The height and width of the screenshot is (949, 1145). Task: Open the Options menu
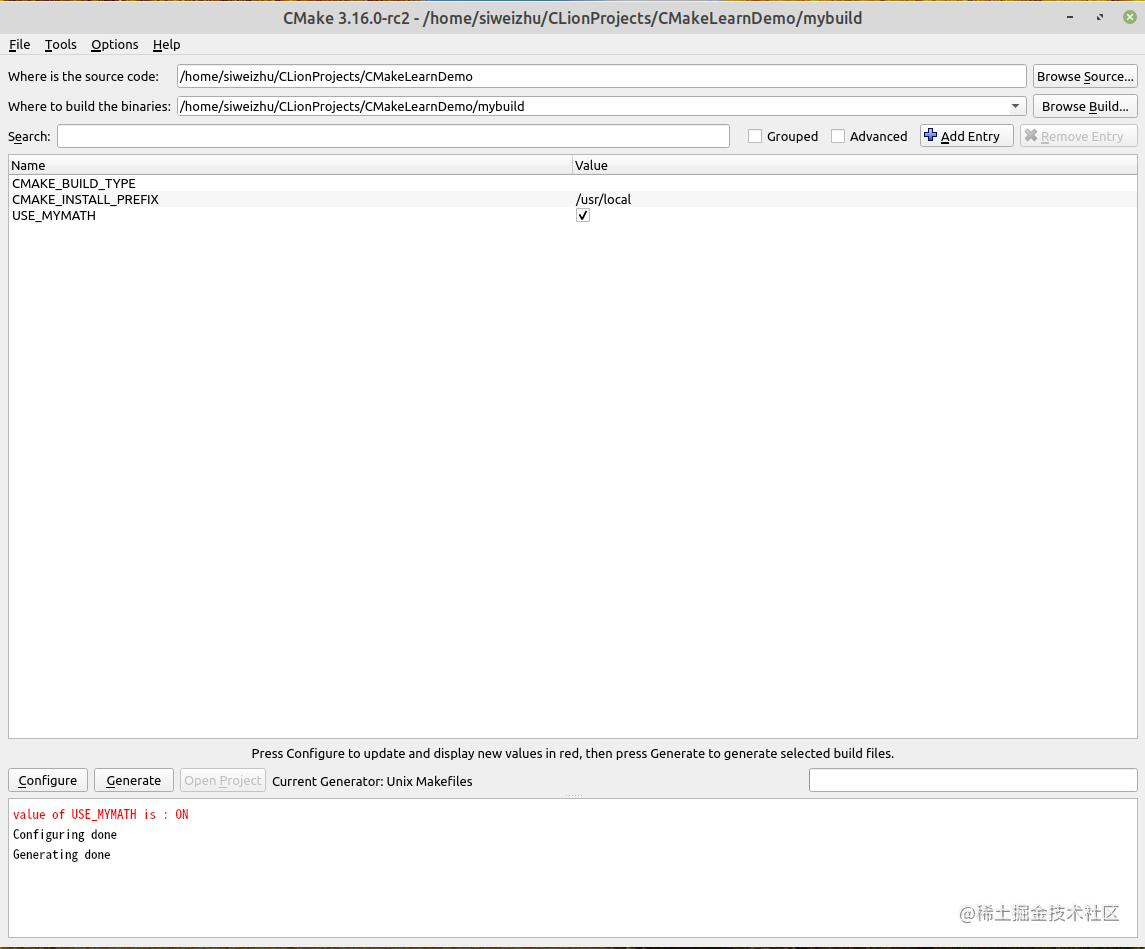click(x=115, y=45)
